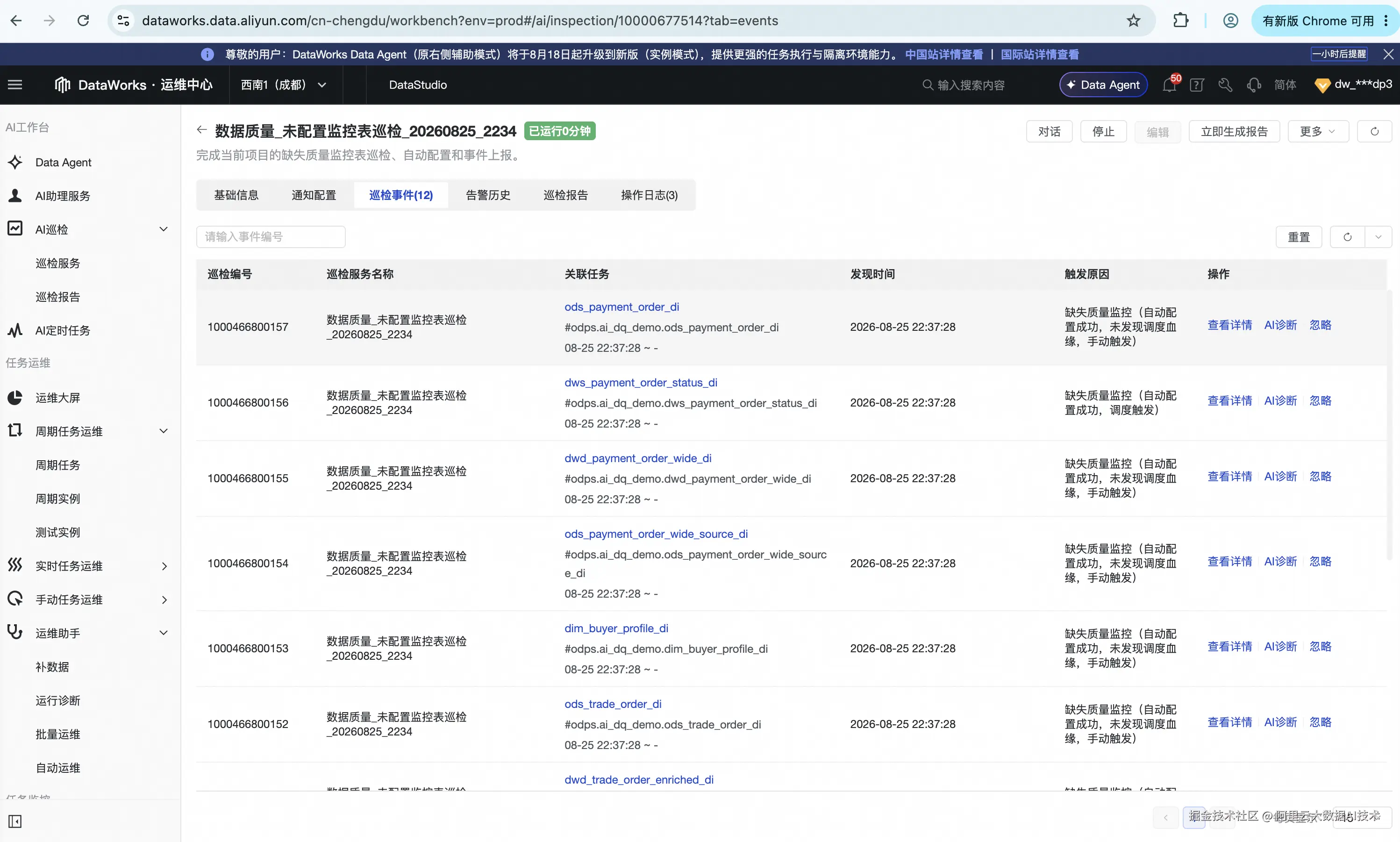Open DataStudio in top navigation

click(x=418, y=85)
